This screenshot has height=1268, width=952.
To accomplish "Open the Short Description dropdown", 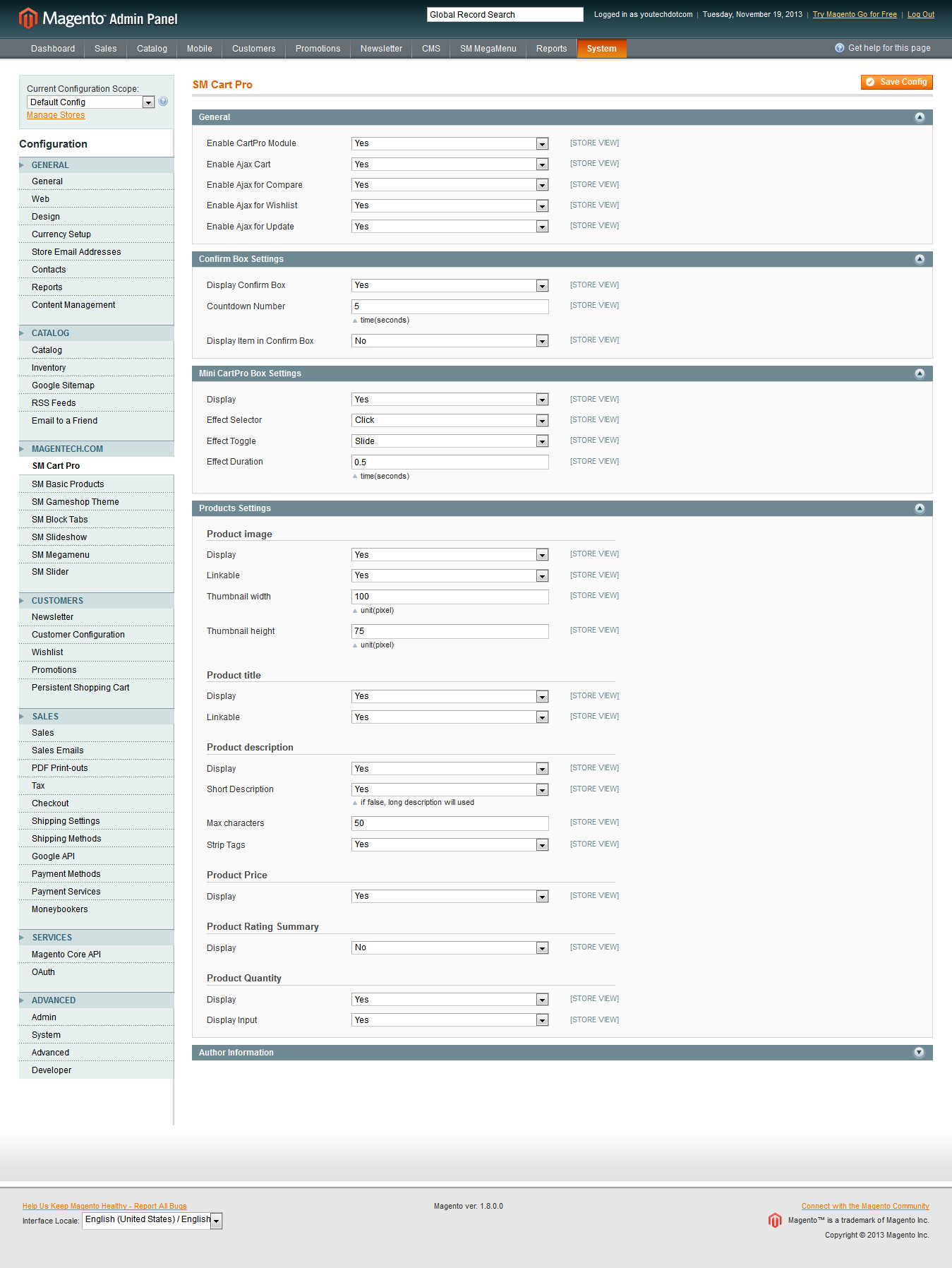I will coord(450,789).
